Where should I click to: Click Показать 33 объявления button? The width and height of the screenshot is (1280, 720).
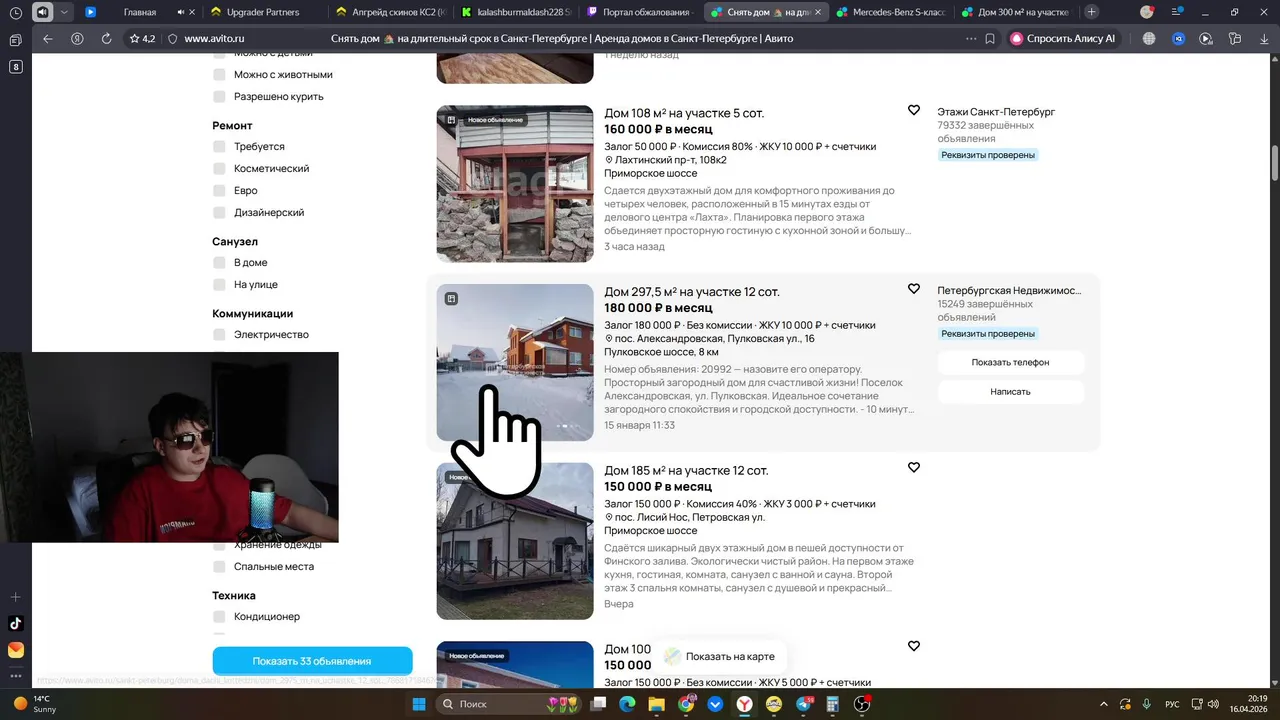point(312,661)
